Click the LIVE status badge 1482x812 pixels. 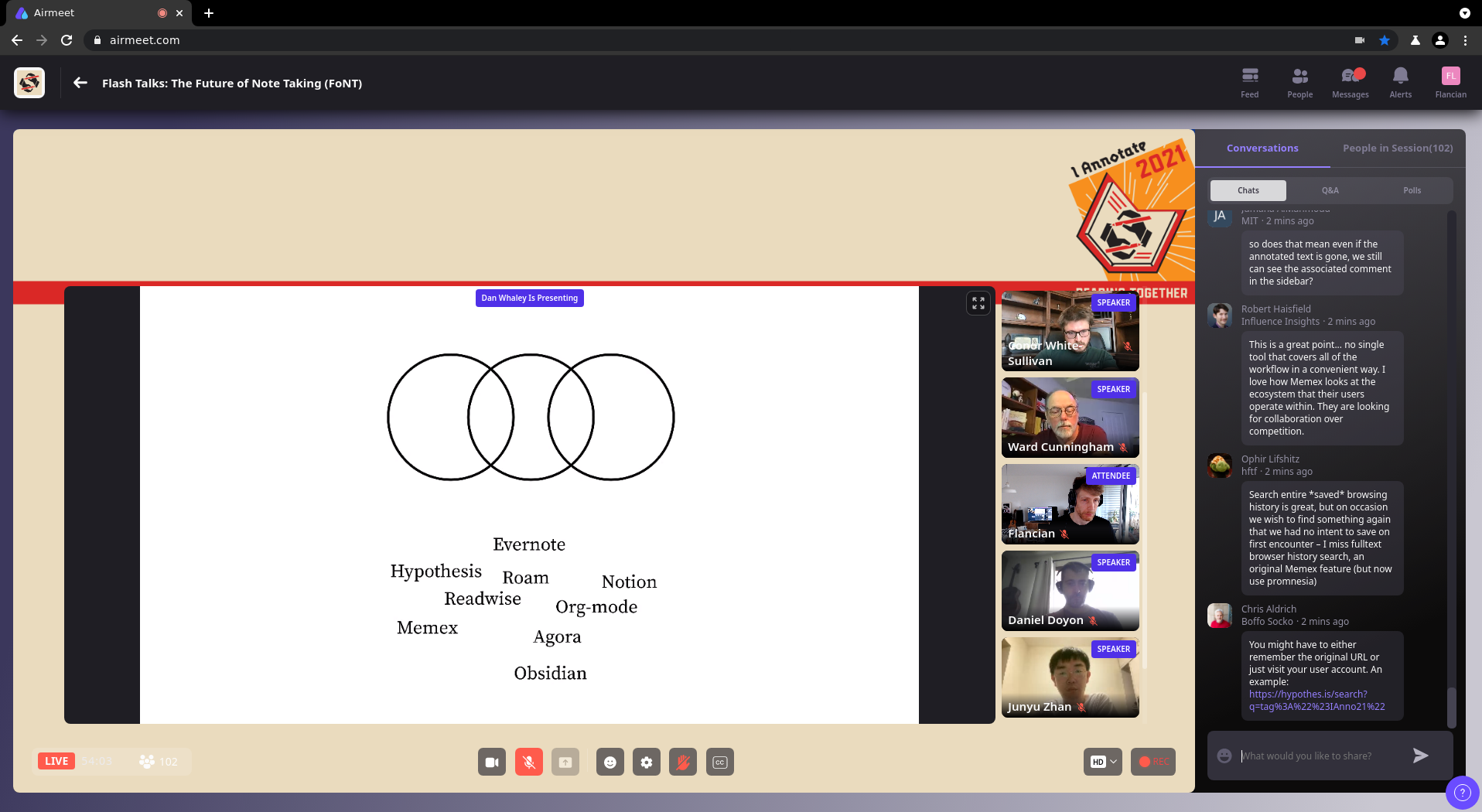click(56, 761)
